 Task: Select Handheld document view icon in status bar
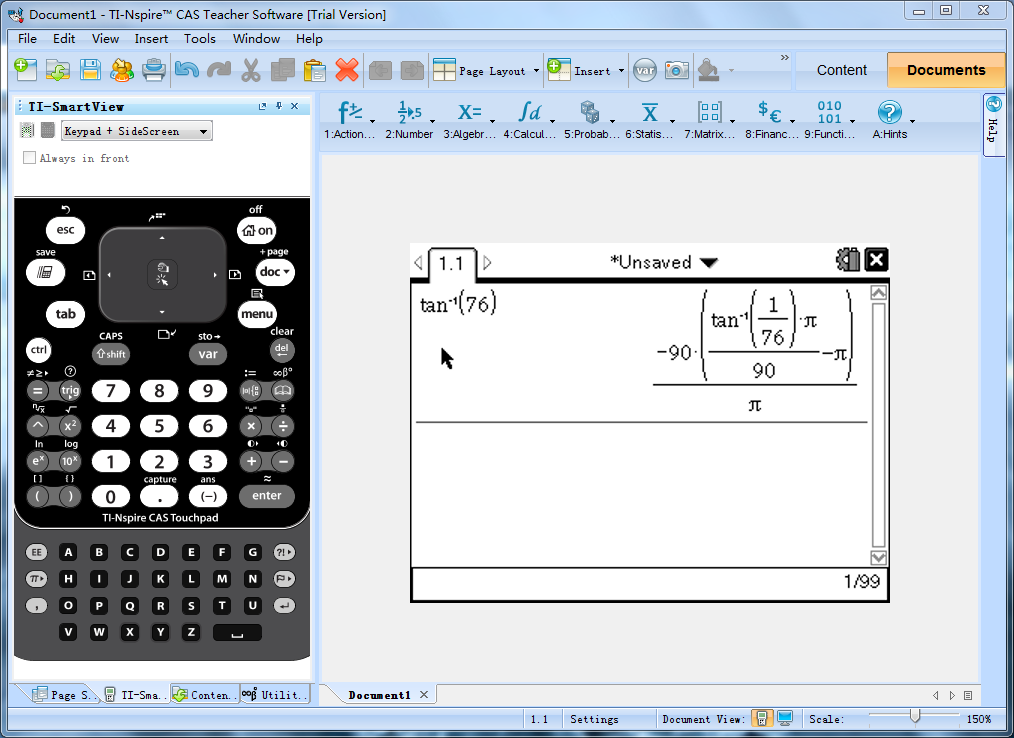pos(762,719)
